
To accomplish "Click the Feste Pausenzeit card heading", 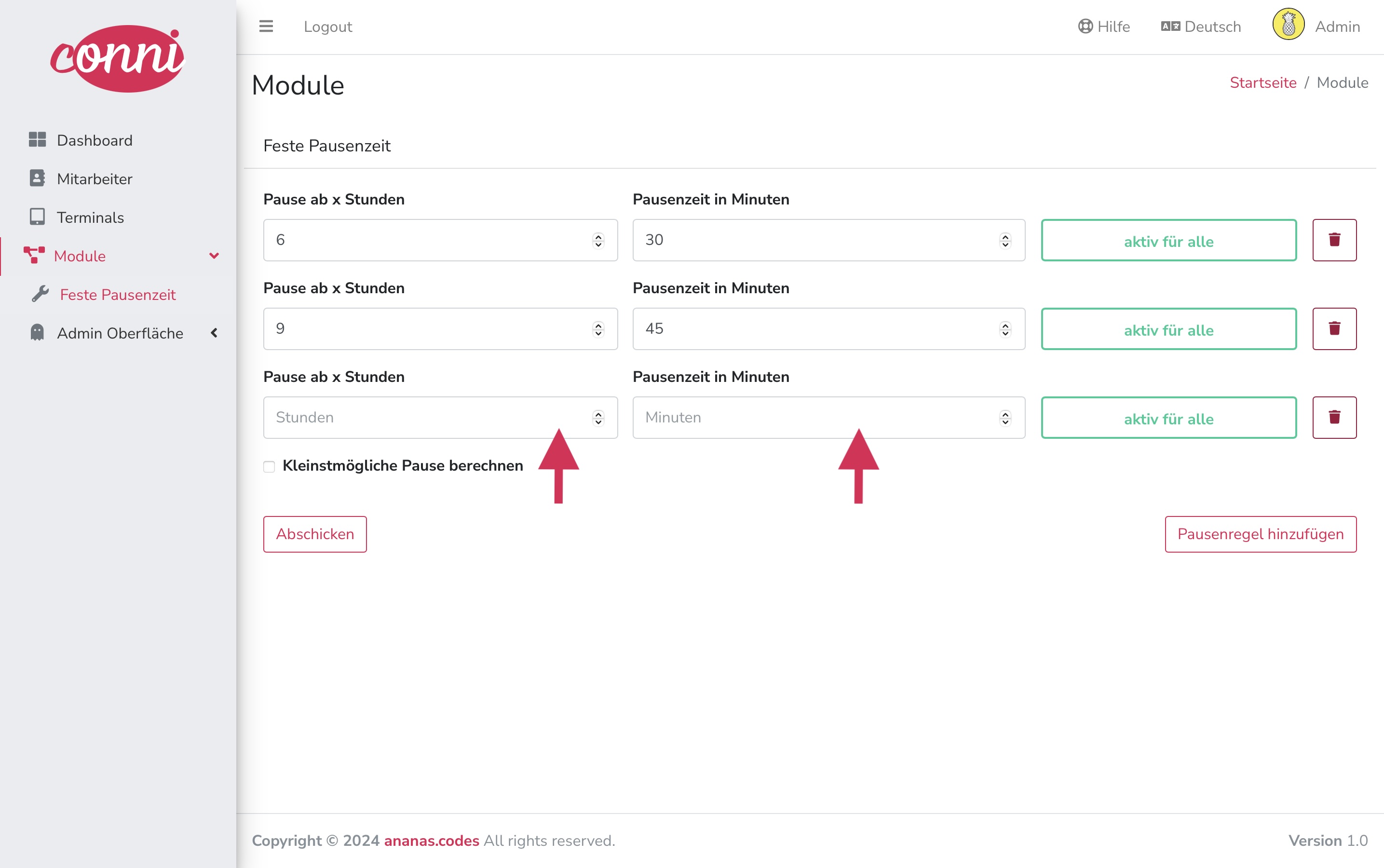I will point(326,146).
